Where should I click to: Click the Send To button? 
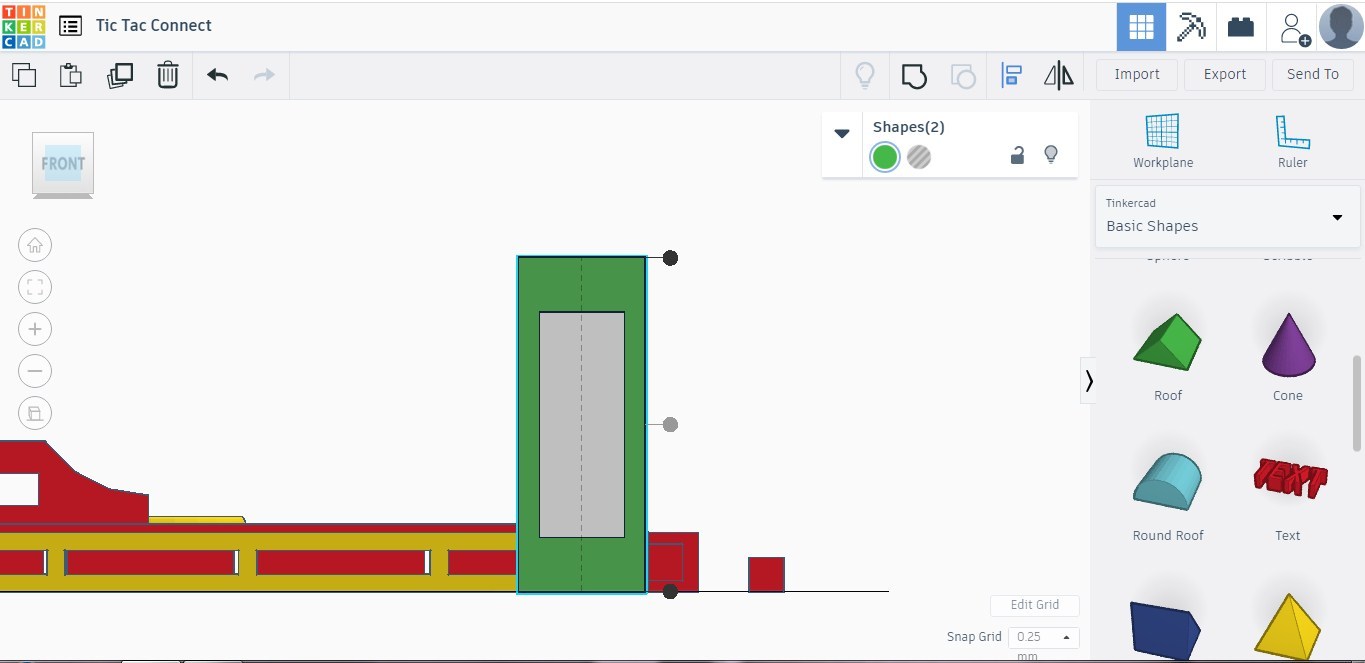pyautogui.click(x=1313, y=74)
